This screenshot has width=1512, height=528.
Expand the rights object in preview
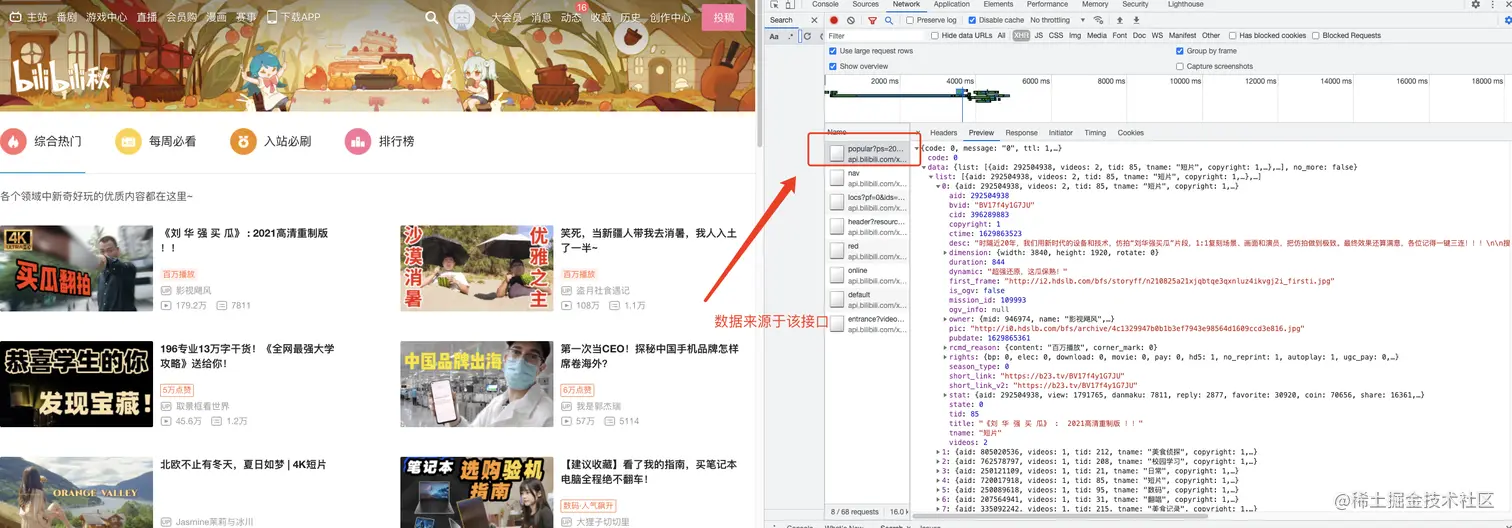coord(945,357)
